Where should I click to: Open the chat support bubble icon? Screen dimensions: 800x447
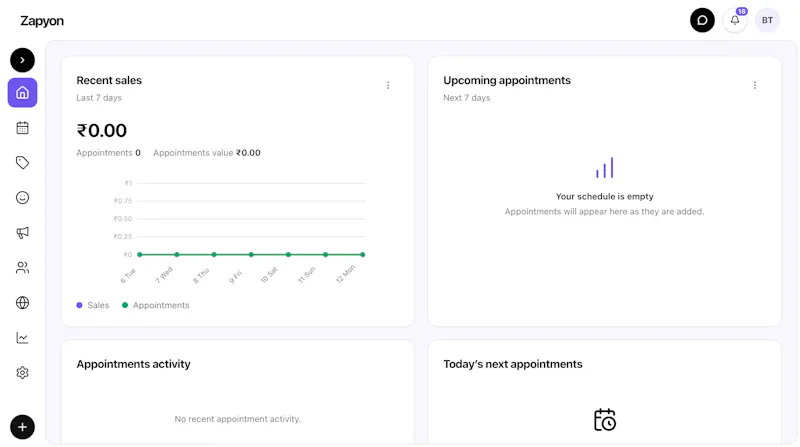(x=703, y=20)
